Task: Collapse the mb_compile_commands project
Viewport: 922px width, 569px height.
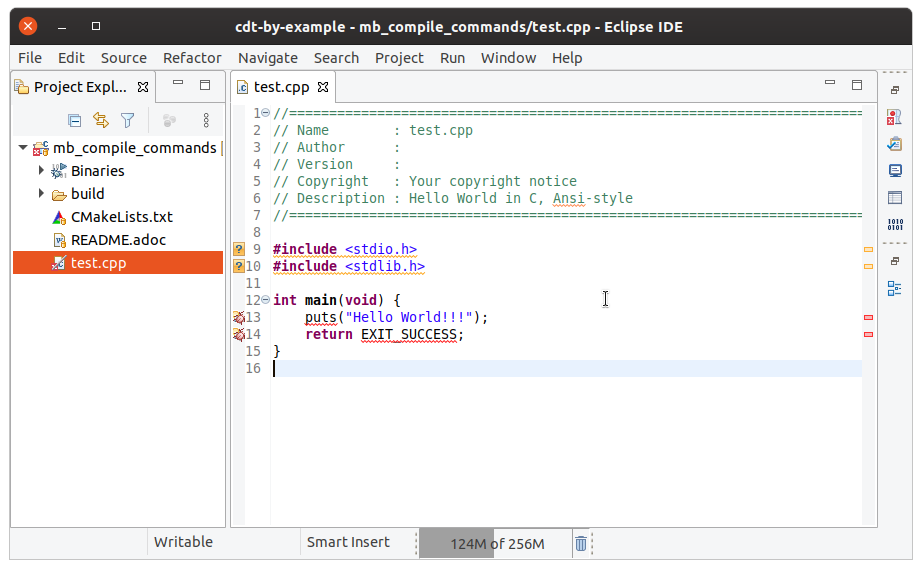Action: coord(23,148)
